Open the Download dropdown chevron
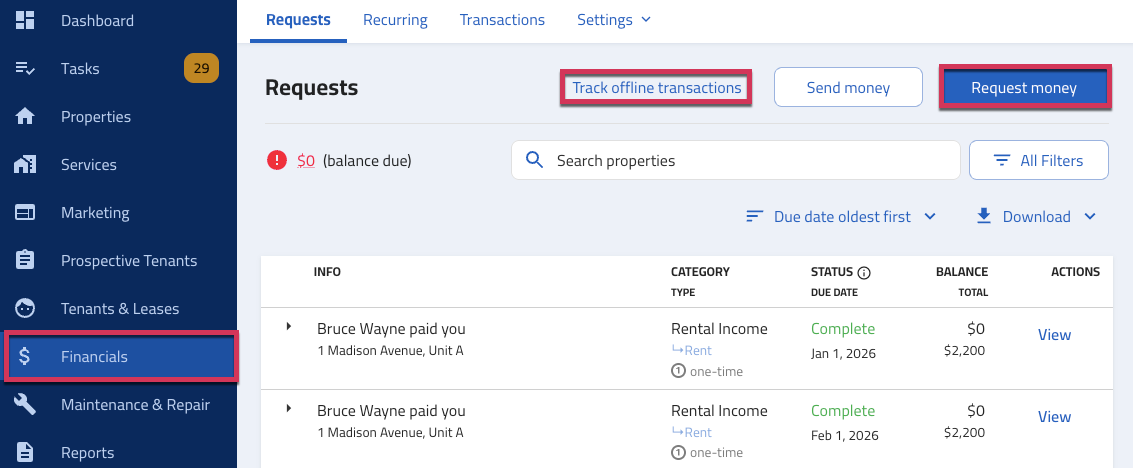Image resolution: width=1133 pixels, height=468 pixels. (x=1090, y=216)
